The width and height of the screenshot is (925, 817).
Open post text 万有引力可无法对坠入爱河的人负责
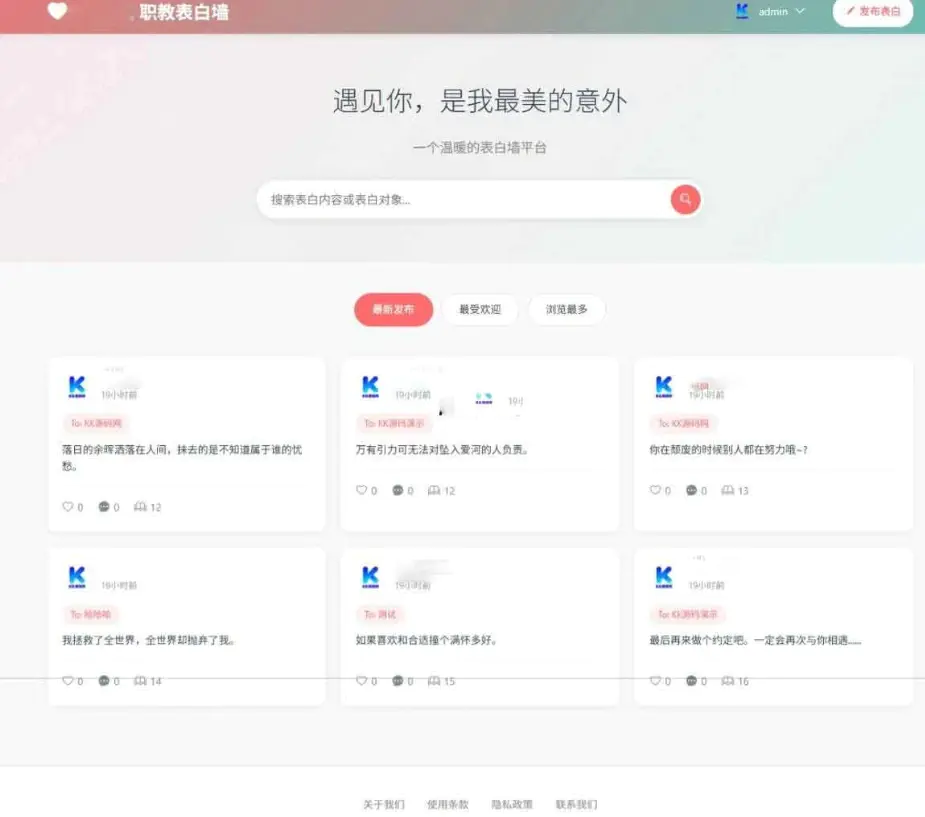[441, 449]
